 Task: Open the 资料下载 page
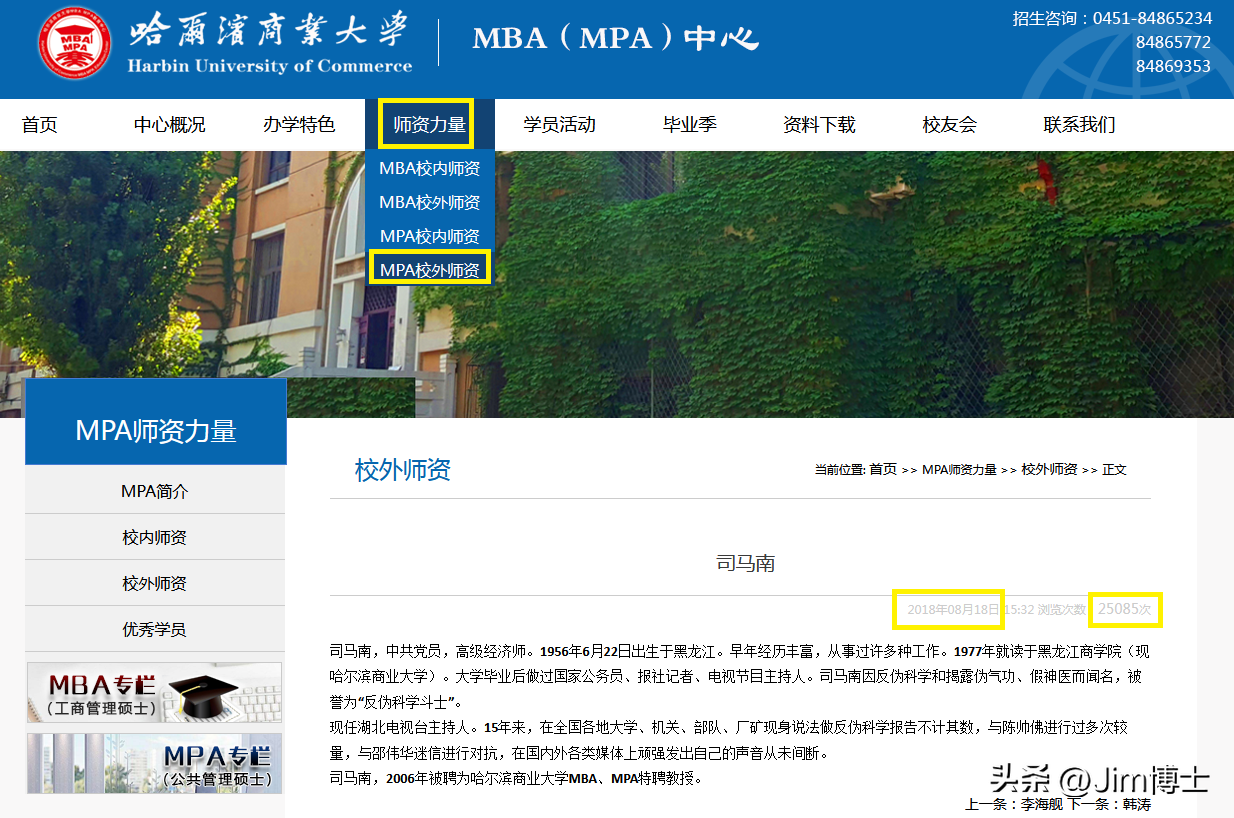(x=819, y=125)
